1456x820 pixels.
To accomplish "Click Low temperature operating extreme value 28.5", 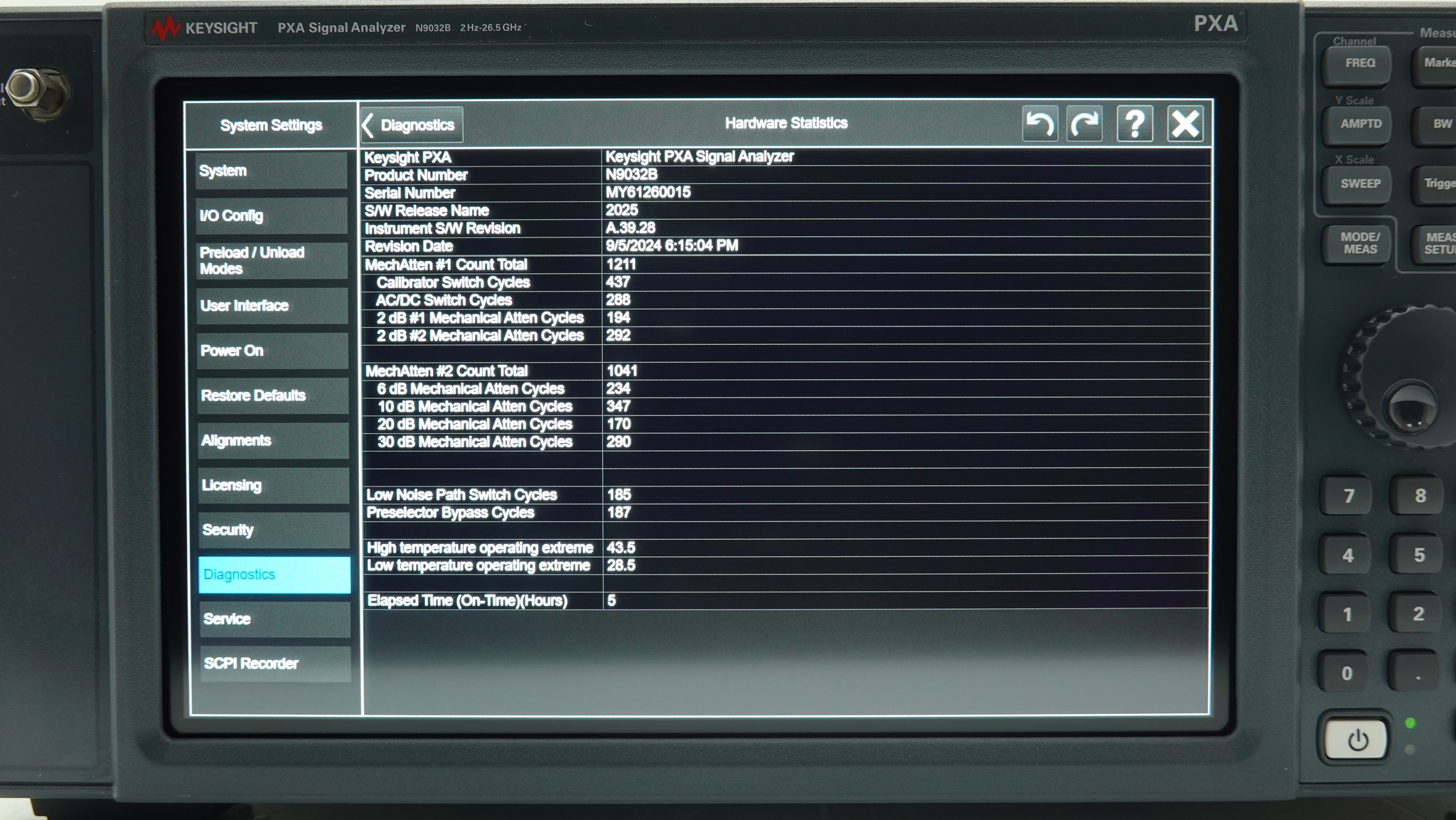I will point(621,565).
